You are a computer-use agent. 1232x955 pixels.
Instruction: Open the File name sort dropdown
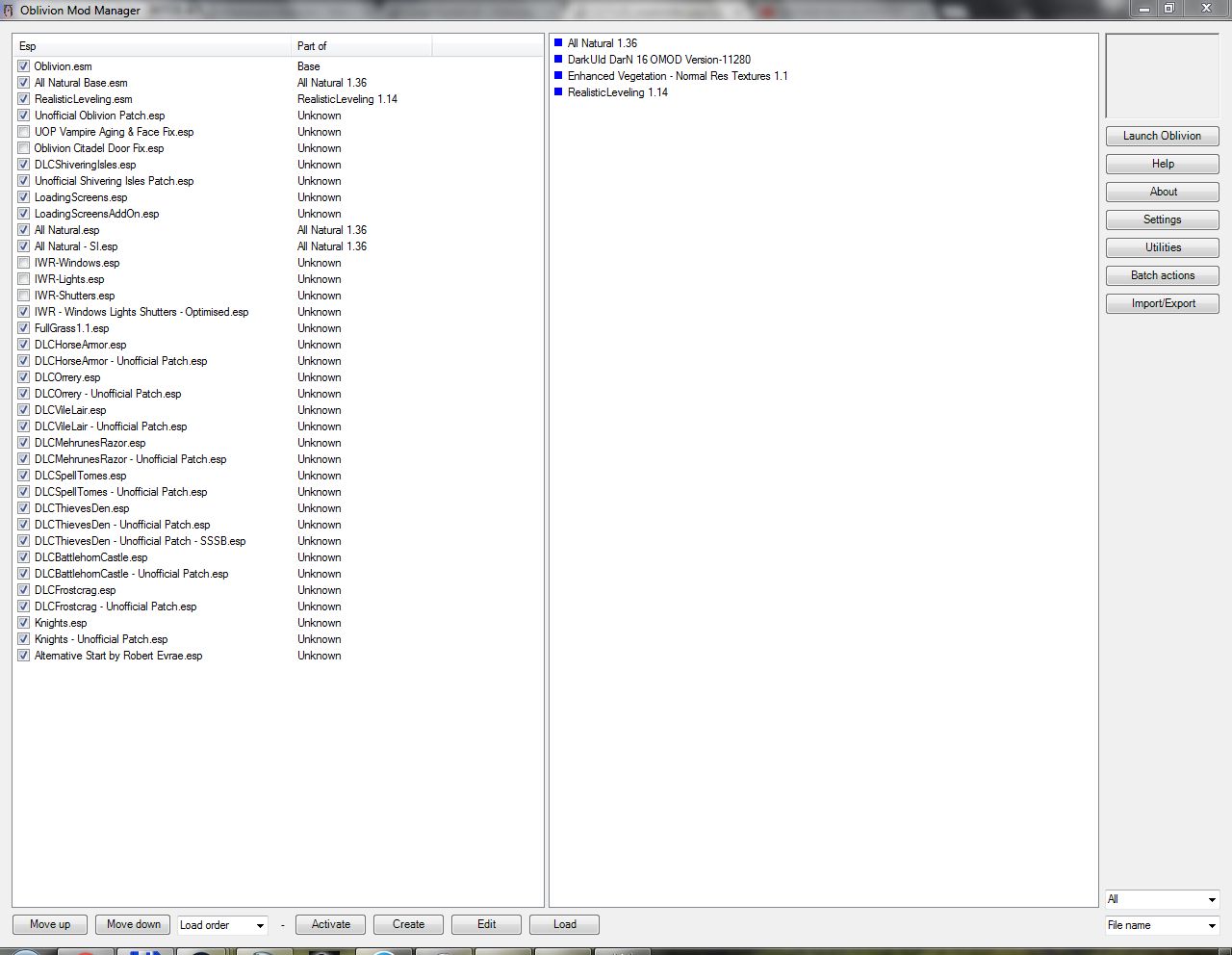click(1162, 925)
